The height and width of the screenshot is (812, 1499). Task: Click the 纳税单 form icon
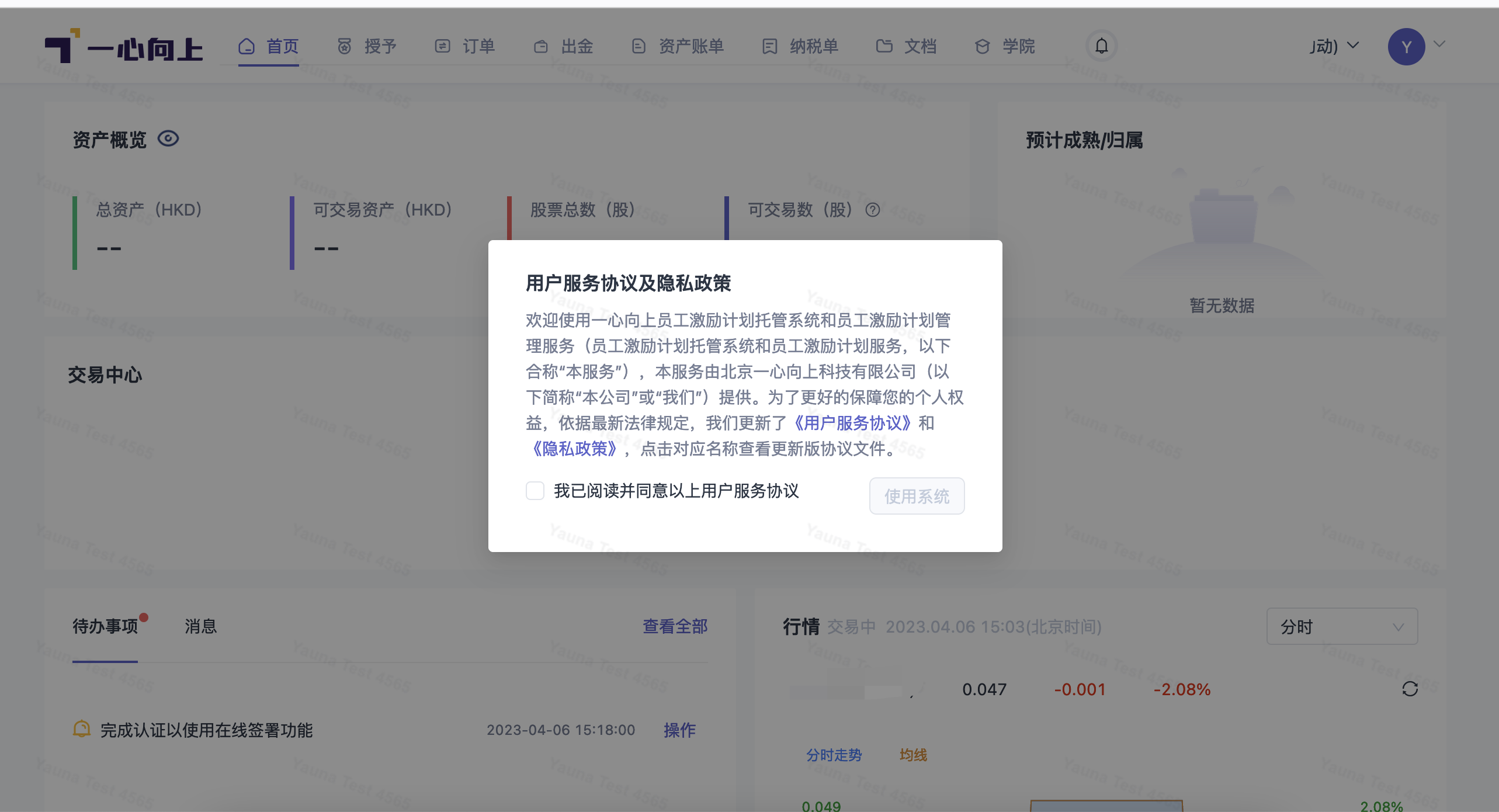coord(770,46)
